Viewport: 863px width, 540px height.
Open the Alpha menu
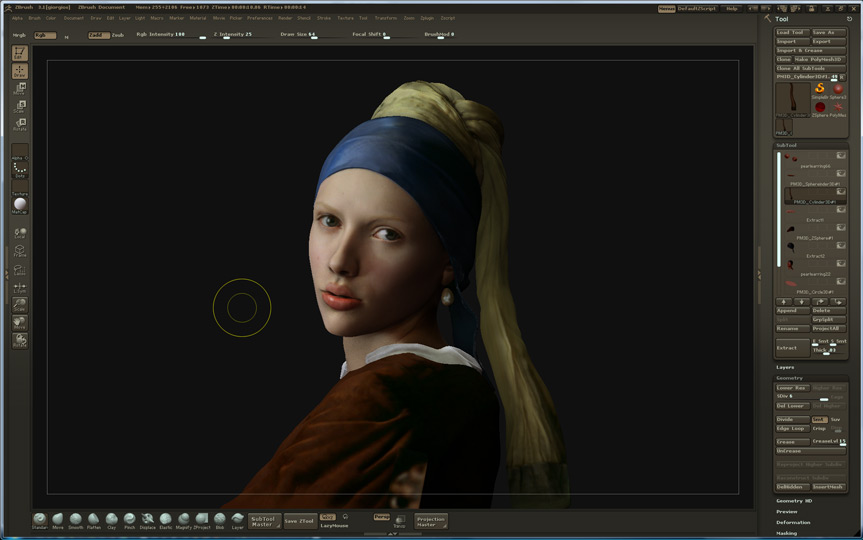(x=18, y=18)
